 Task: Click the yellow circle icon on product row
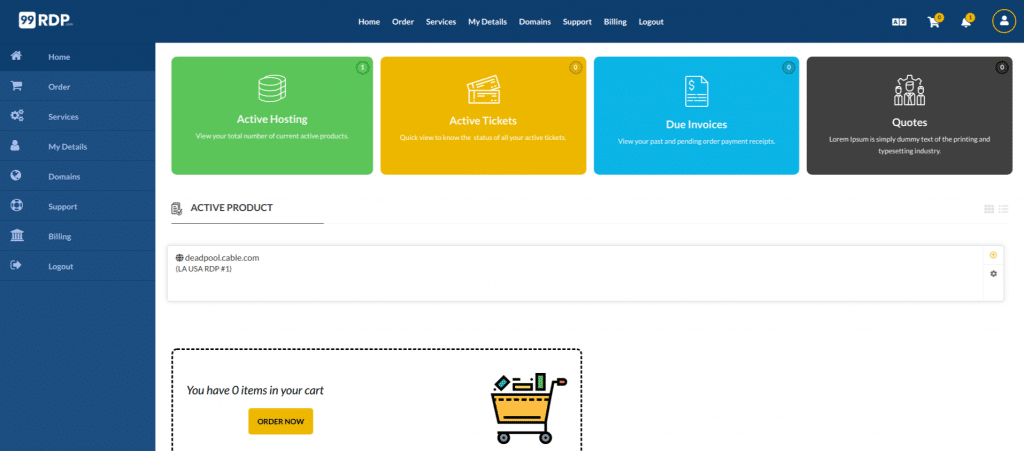(993, 255)
